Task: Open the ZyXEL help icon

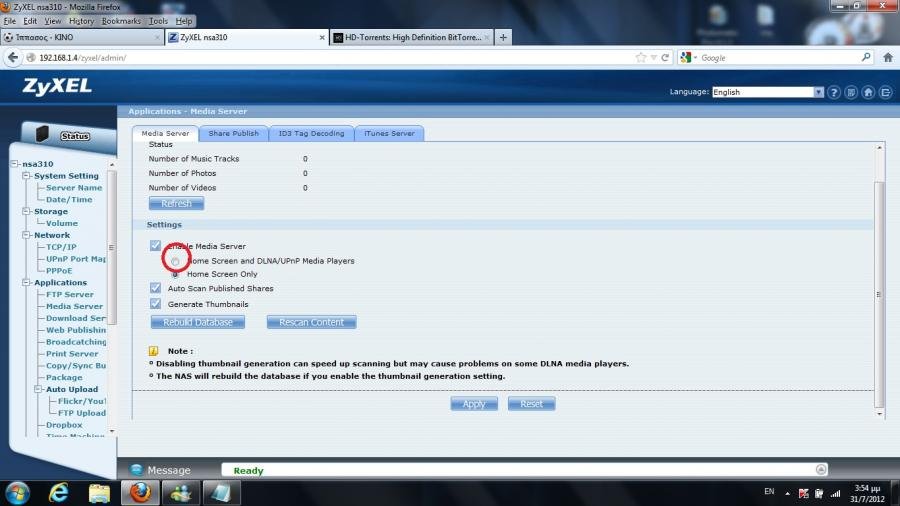Action: click(834, 92)
